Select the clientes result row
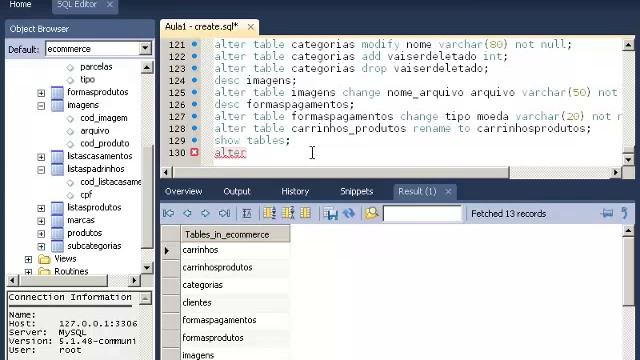 pos(236,302)
